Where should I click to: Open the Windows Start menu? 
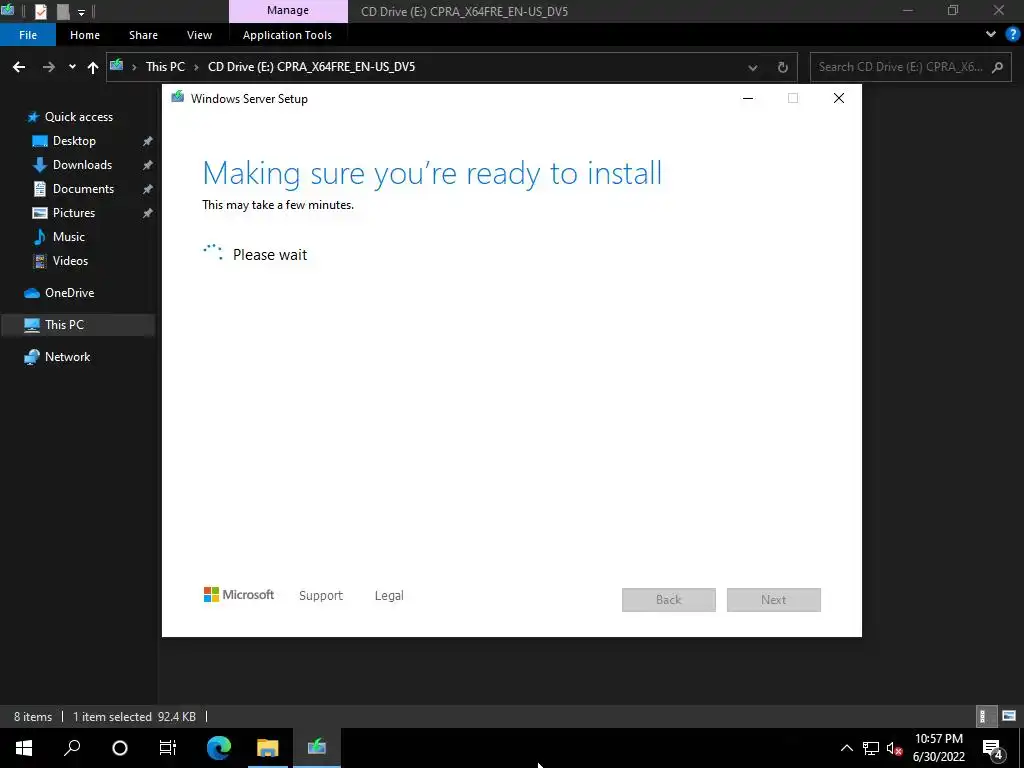tap(24, 748)
